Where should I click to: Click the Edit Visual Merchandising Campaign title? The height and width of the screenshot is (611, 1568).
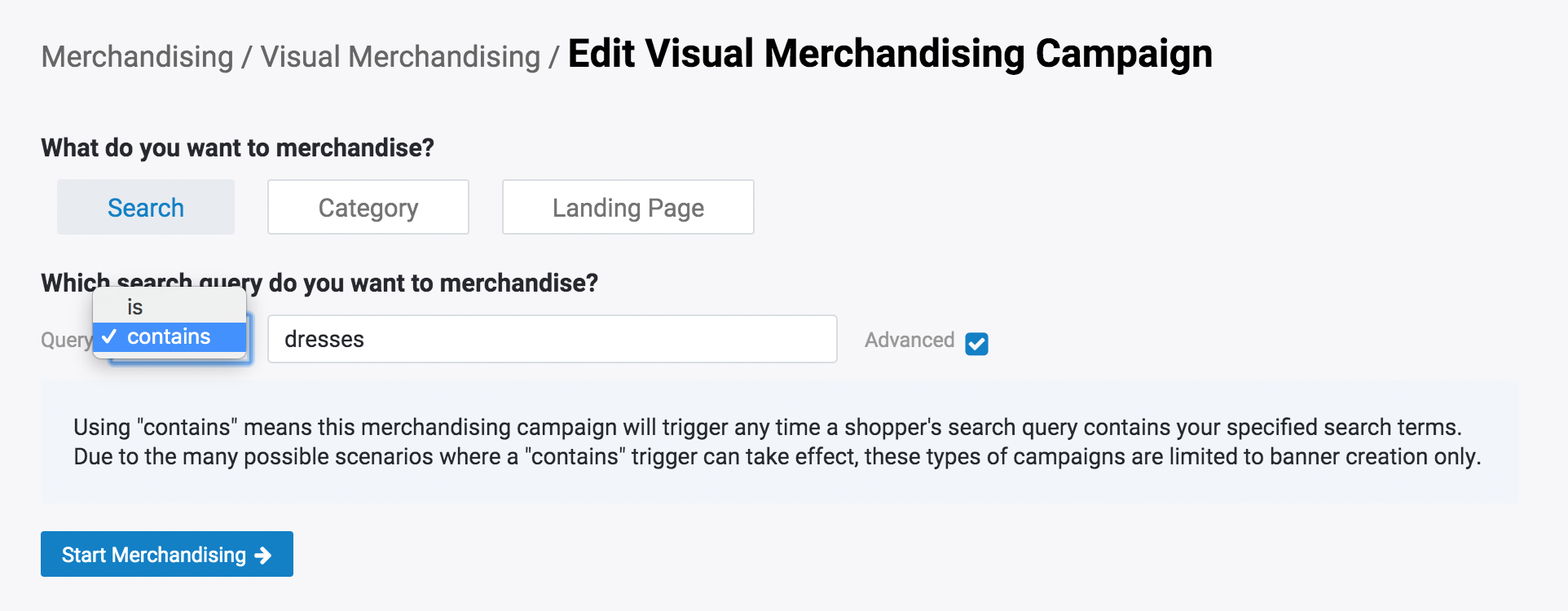pos(889,54)
